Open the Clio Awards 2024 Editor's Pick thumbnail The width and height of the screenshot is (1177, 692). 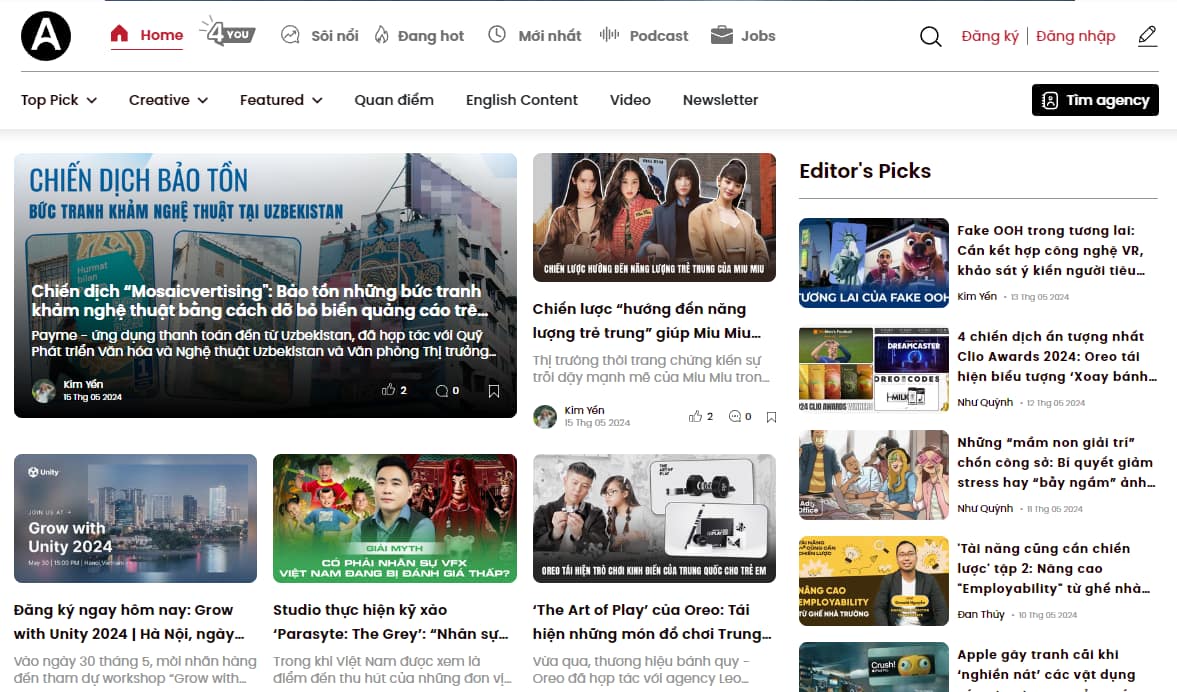(874, 369)
